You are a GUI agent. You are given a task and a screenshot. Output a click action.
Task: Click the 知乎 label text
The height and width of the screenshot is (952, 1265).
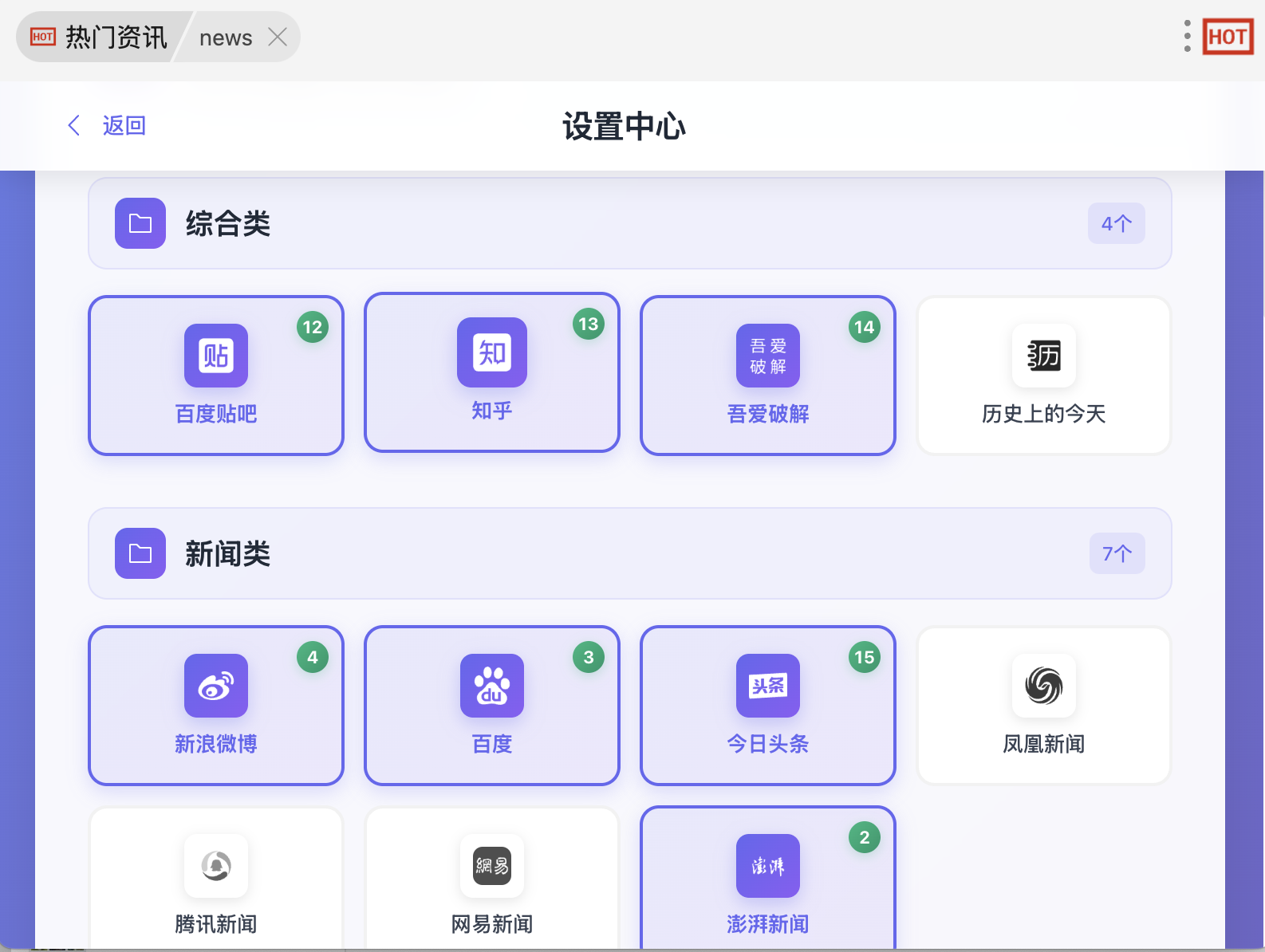(x=492, y=411)
